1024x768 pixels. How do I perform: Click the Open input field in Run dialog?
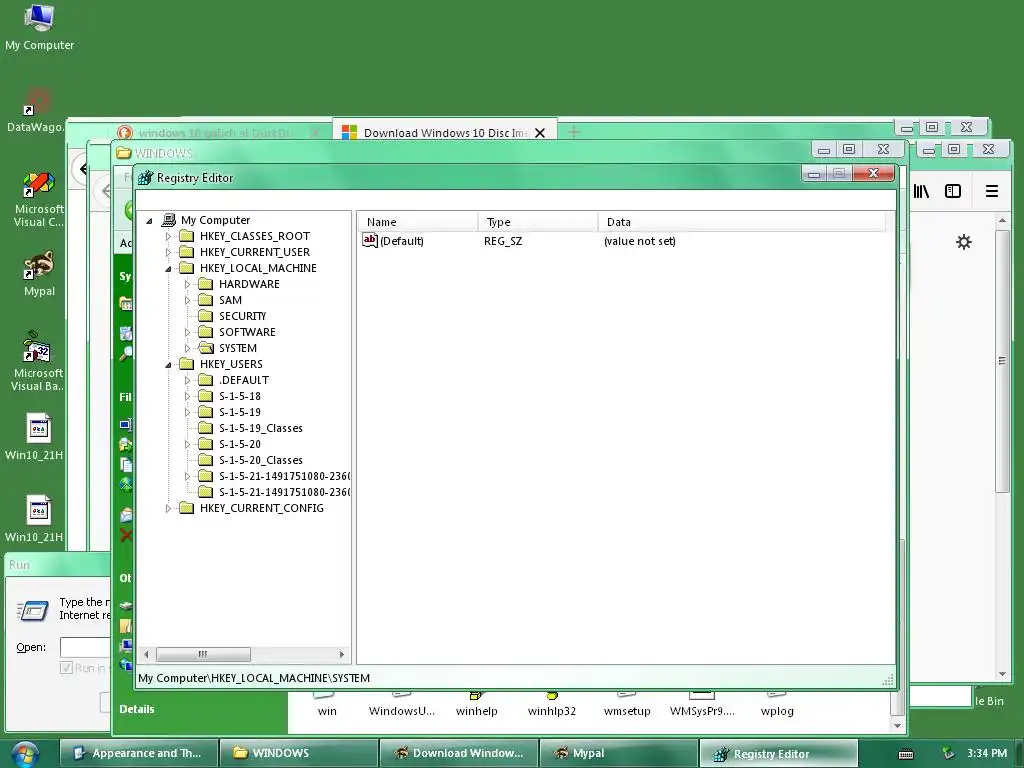click(x=85, y=647)
